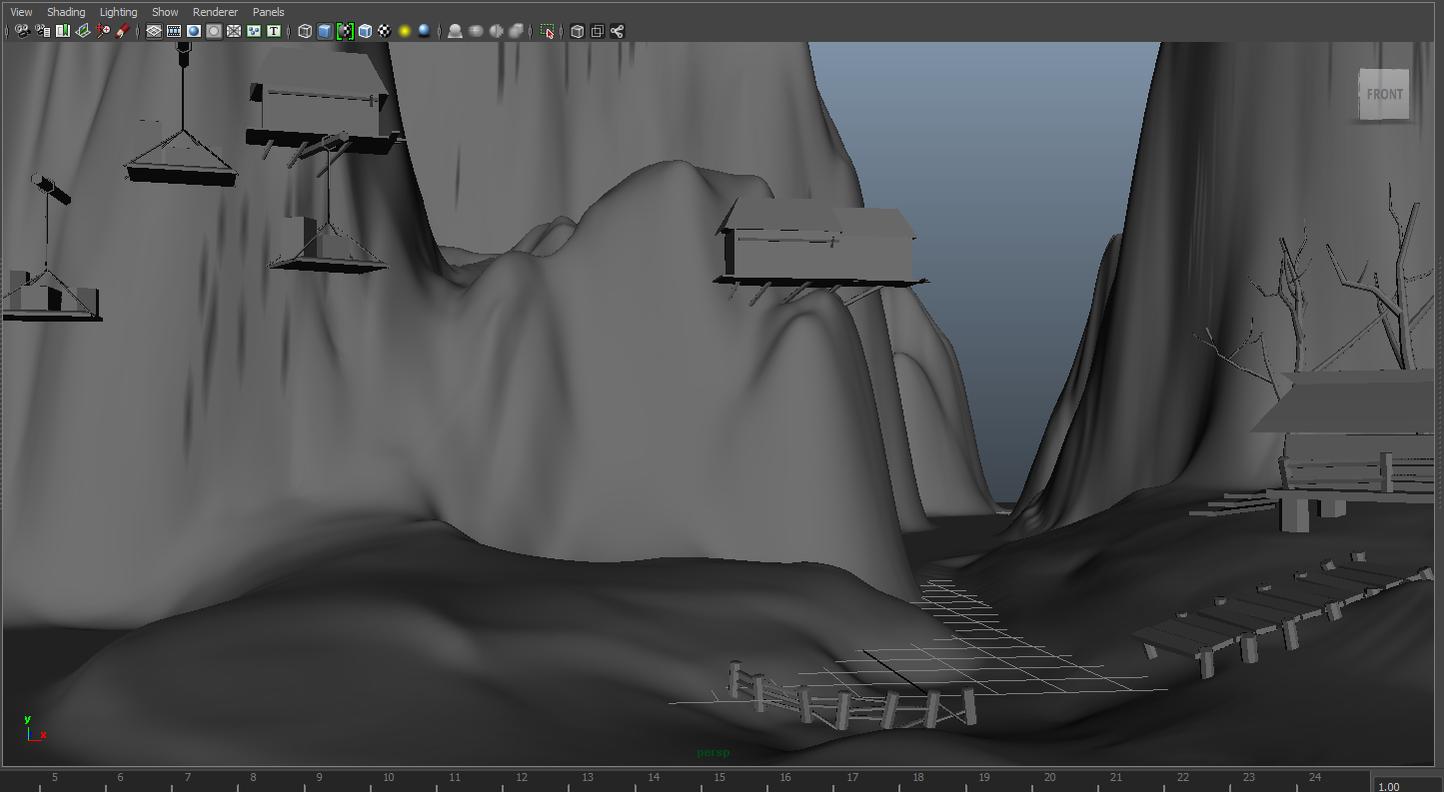Click the Use All Lights yellow sphere

coord(404,31)
